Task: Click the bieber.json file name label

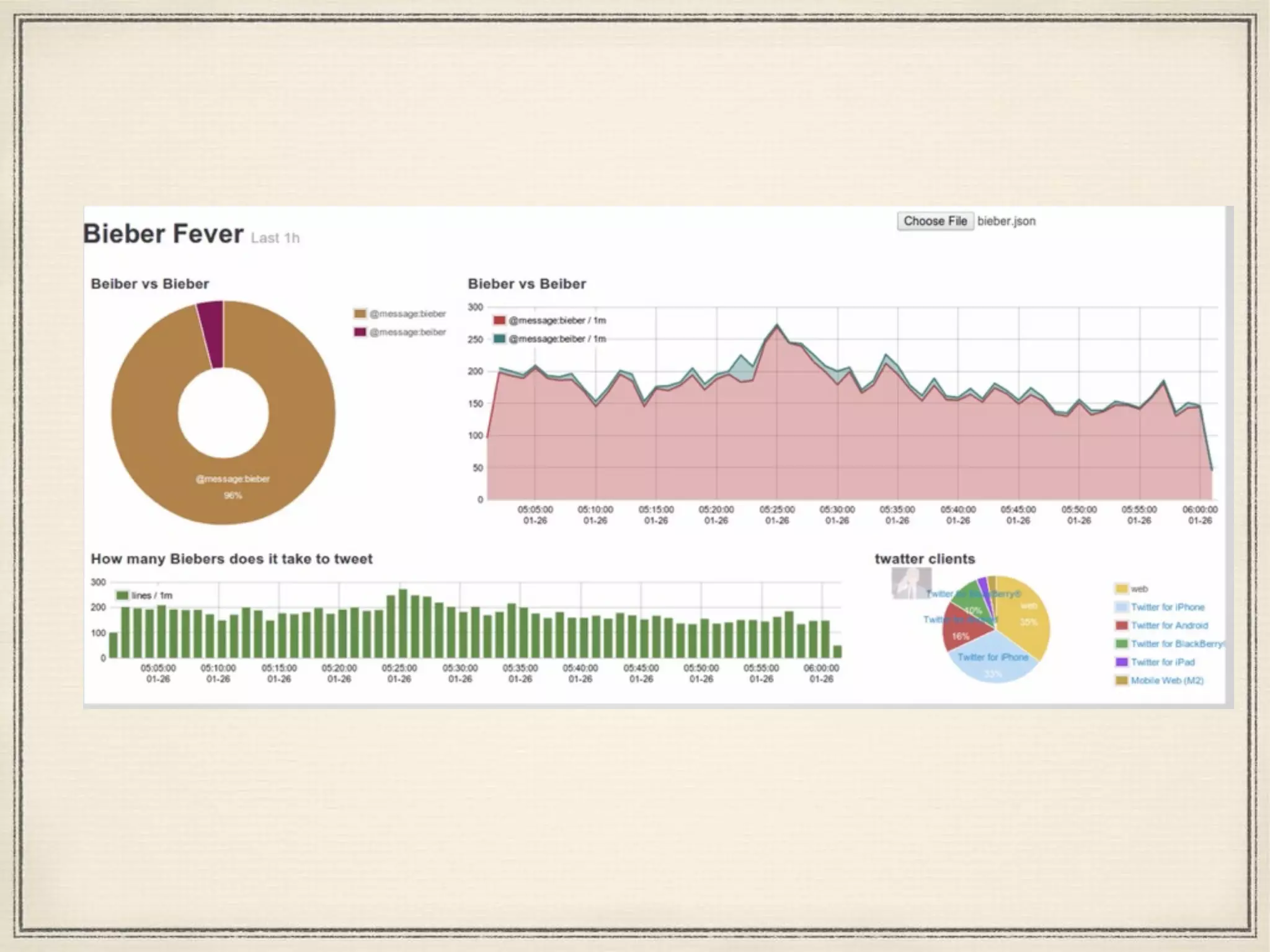Action: click(x=1006, y=221)
